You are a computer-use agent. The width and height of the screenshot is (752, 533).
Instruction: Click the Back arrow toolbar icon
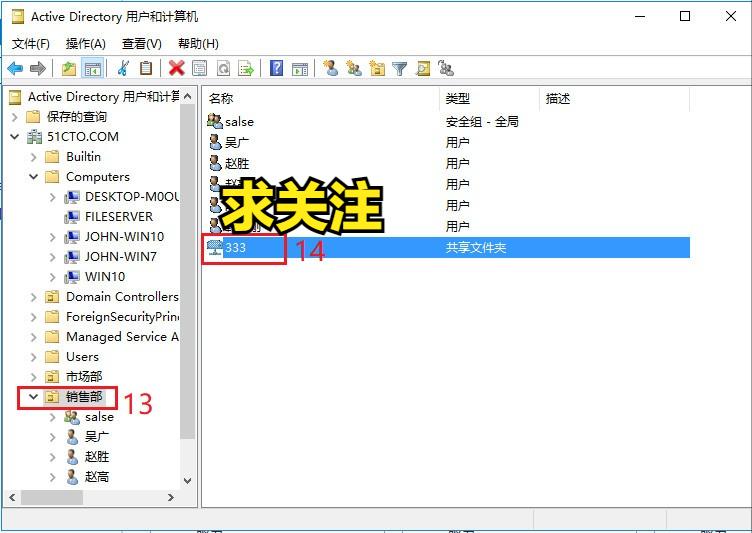pyautogui.click(x=15, y=69)
